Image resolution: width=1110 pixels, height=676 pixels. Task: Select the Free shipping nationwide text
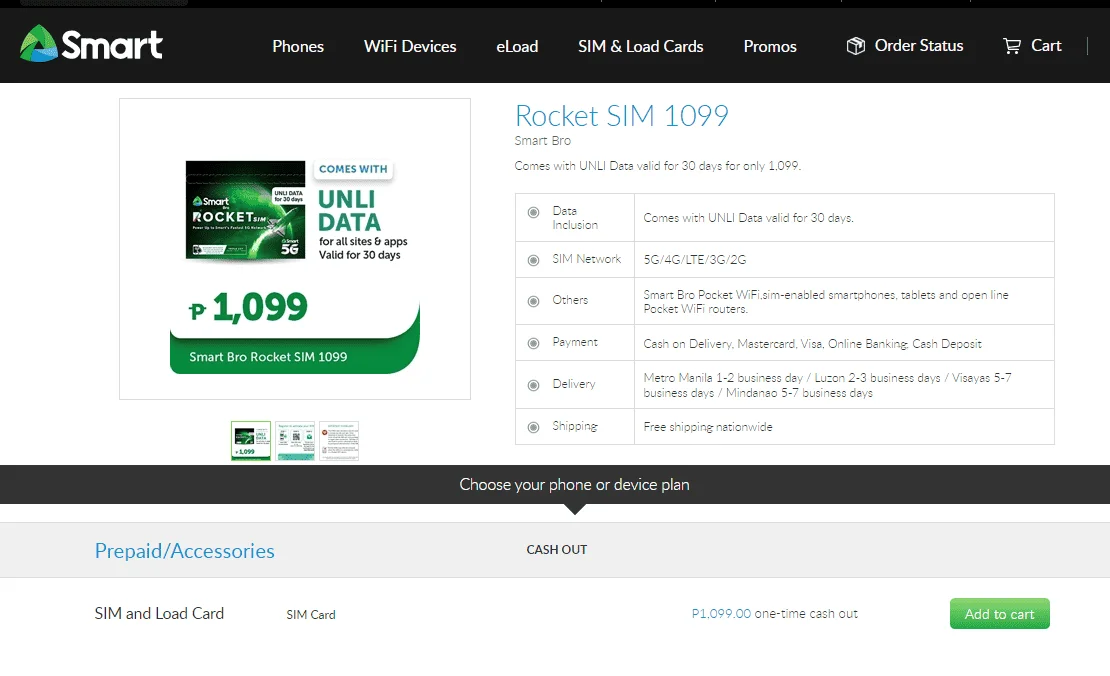pos(708,427)
